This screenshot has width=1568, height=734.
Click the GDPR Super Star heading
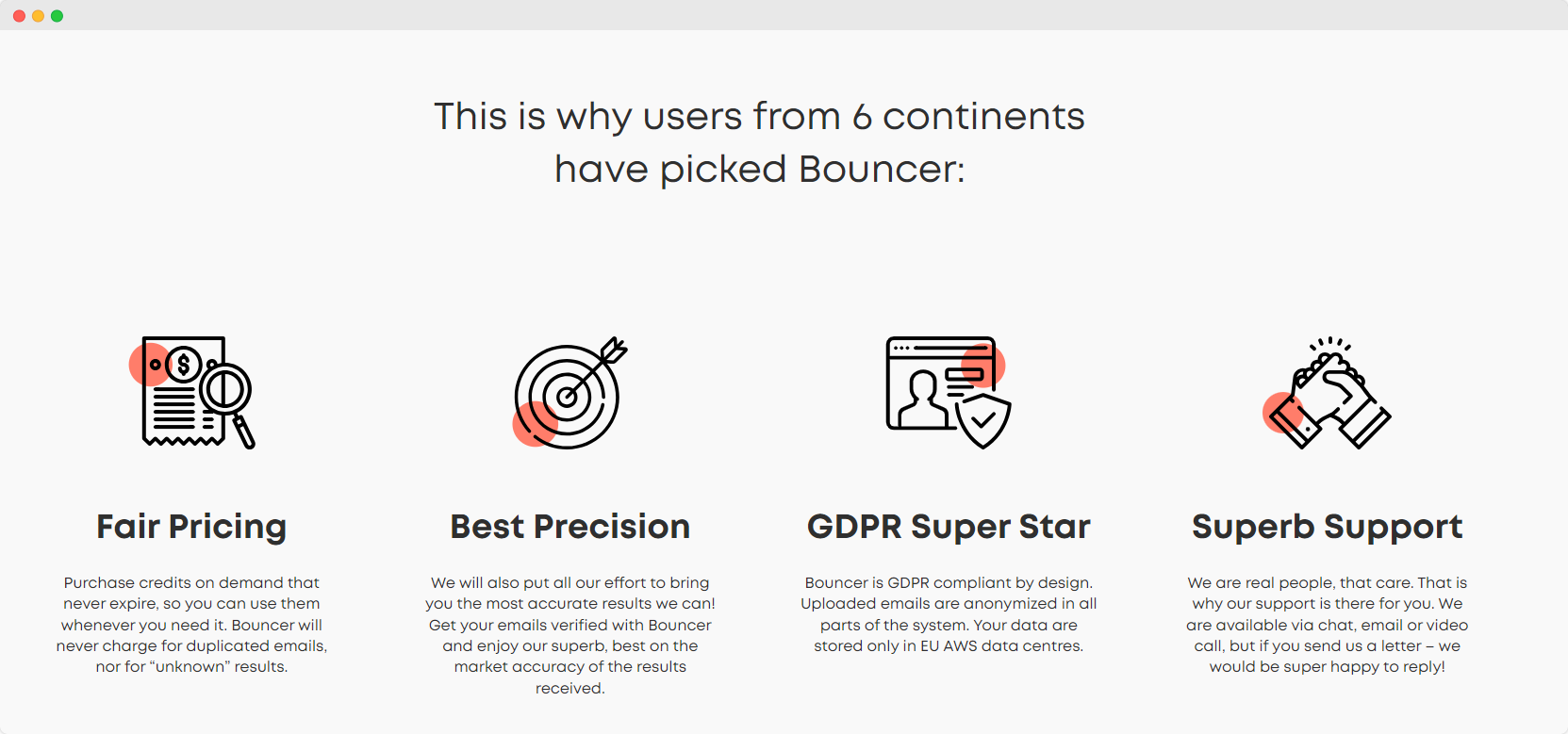click(949, 527)
